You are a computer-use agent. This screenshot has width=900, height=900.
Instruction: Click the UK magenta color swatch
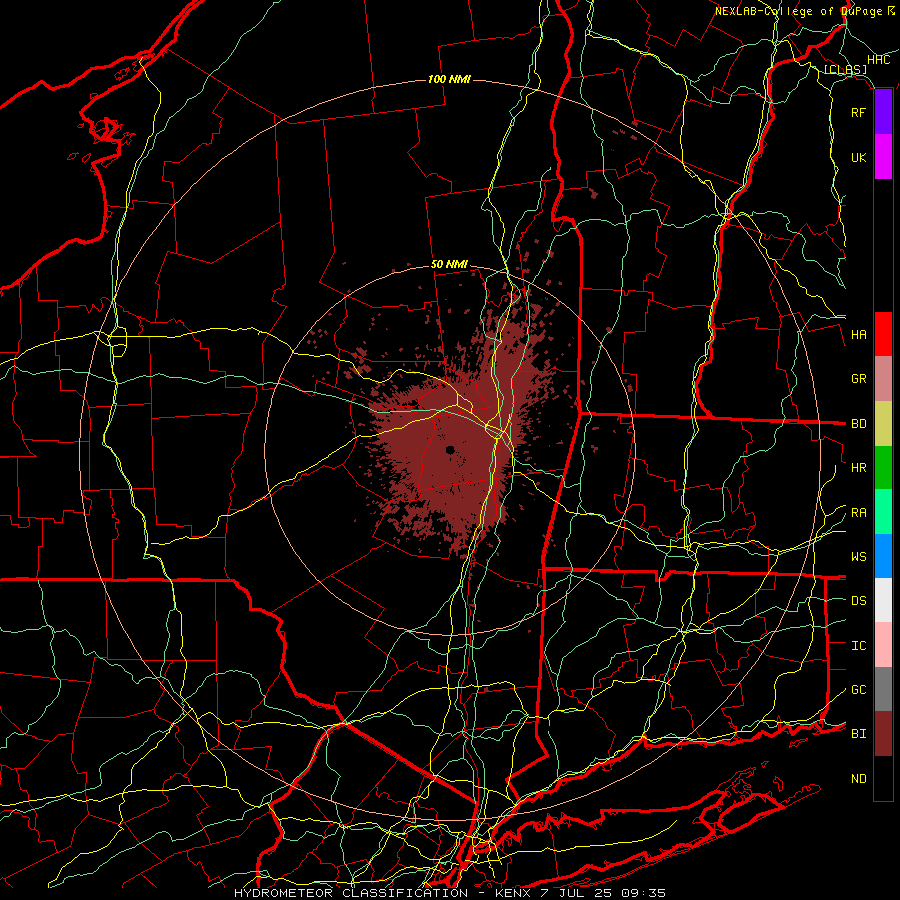883,157
